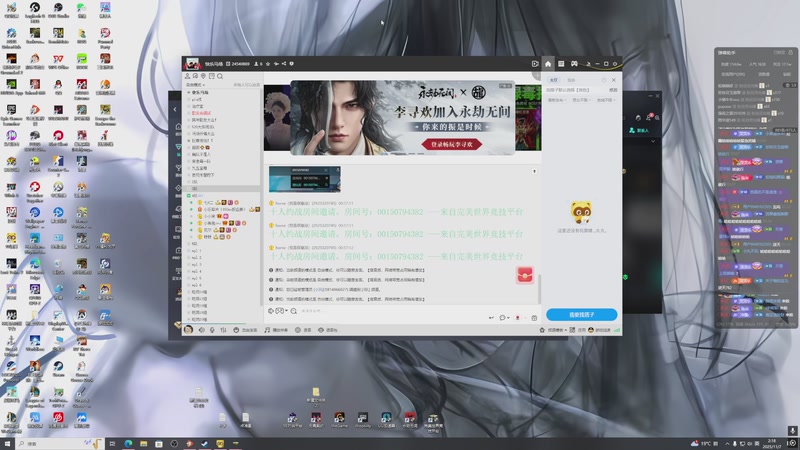Open the portrait ad thumbnail left of banner
Image resolution: width=800 pixels, height=450 pixels.
point(277,118)
